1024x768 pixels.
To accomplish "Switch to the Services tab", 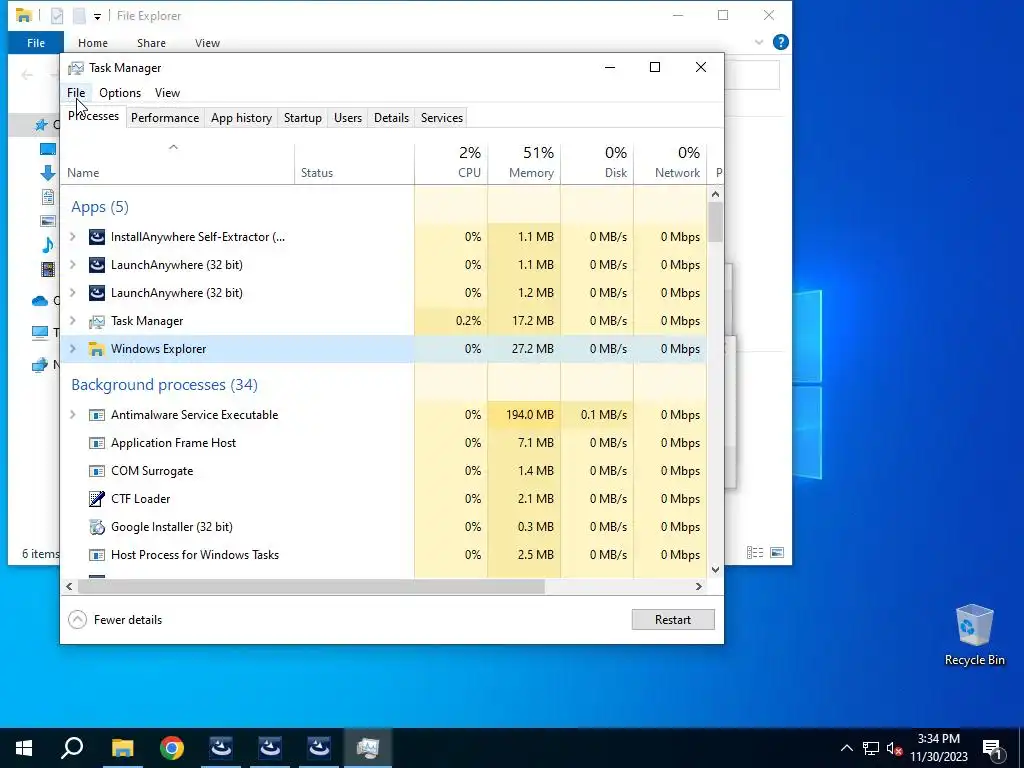I will pos(441,118).
